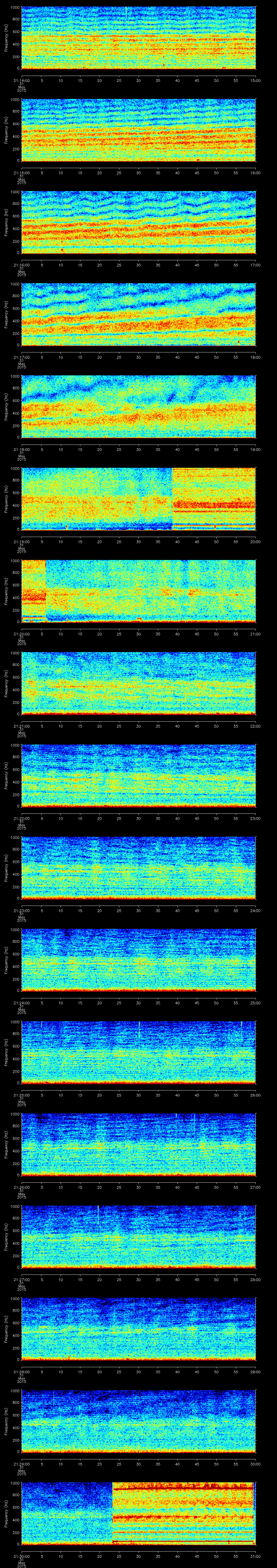Click the 18:00 end time tick label
277x1568 pixels.
click(x=256, y=357)
